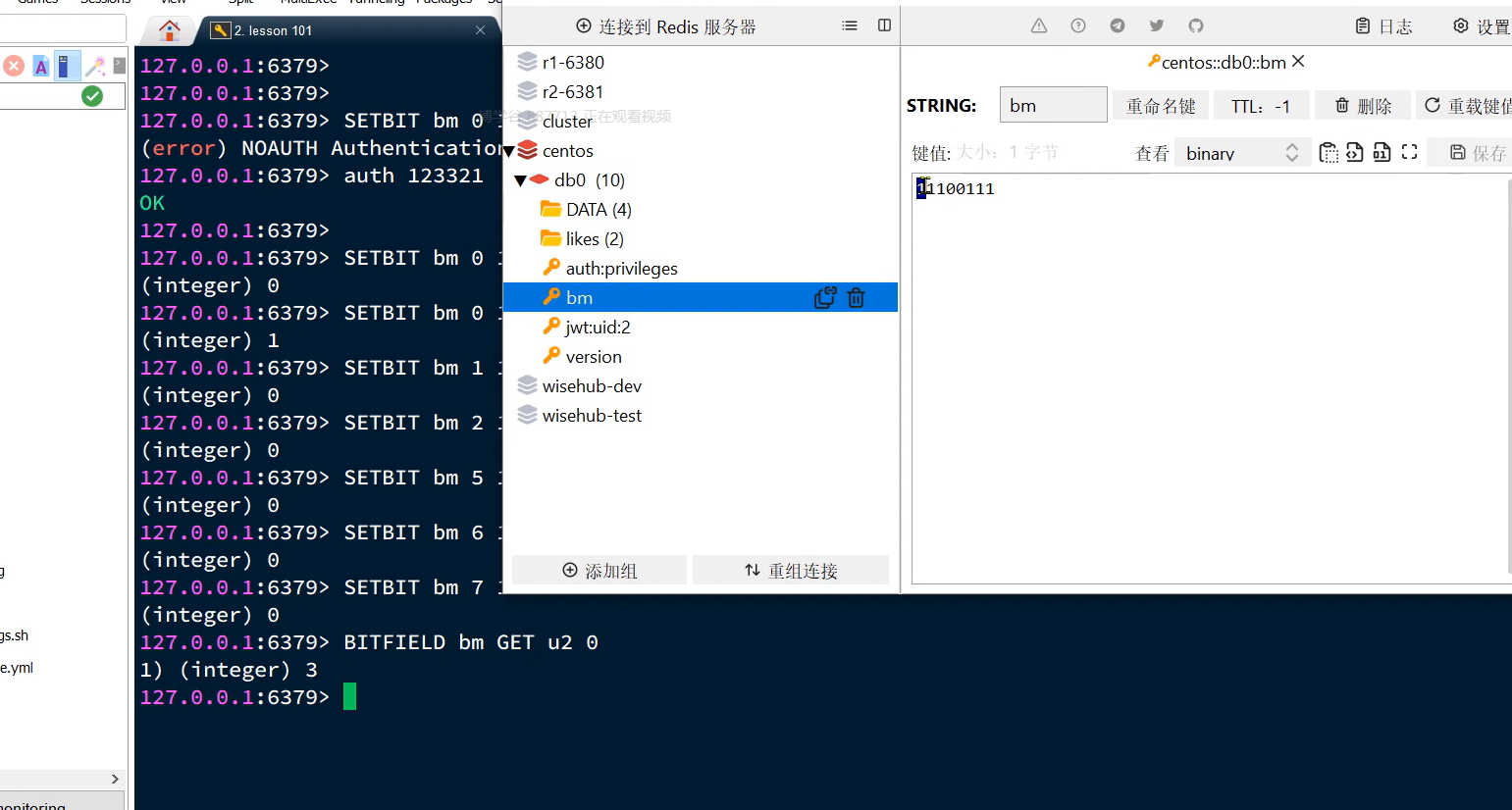
Task: Click the right arrow of sidebar horizontal scrollbar
Action: 115,779
